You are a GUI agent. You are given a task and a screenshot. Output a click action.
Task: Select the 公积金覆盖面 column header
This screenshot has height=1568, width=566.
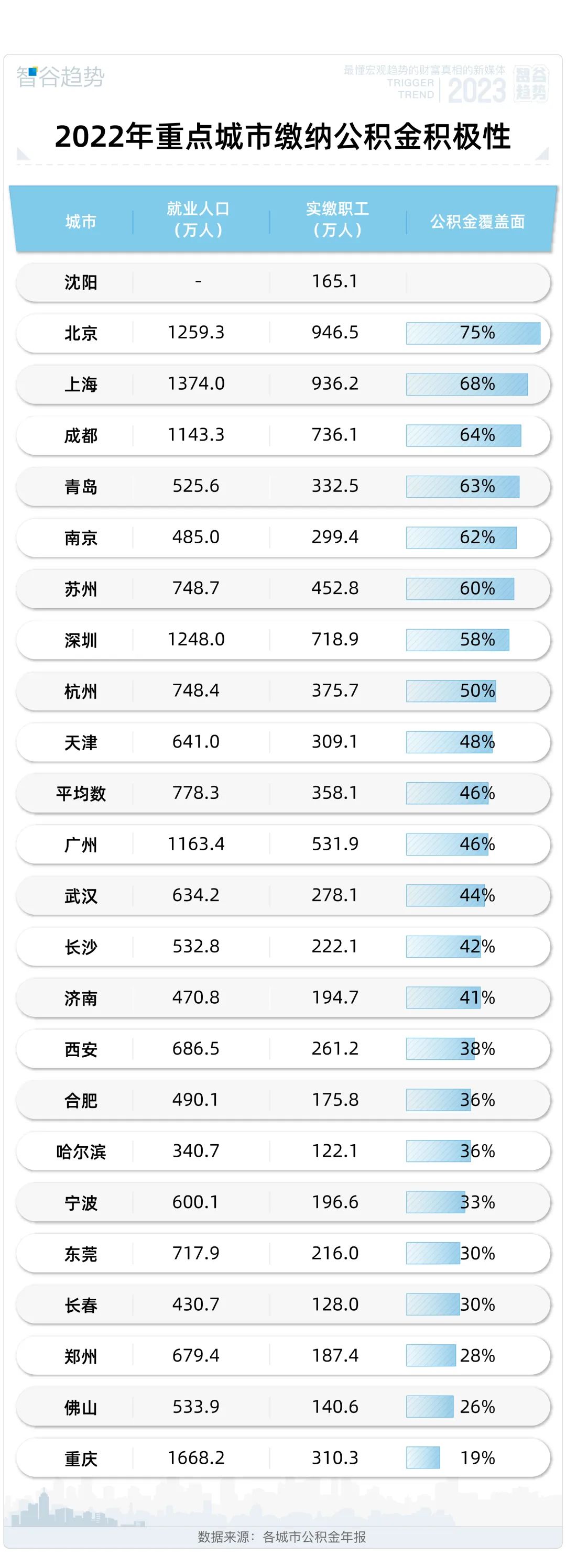[478, 221]
